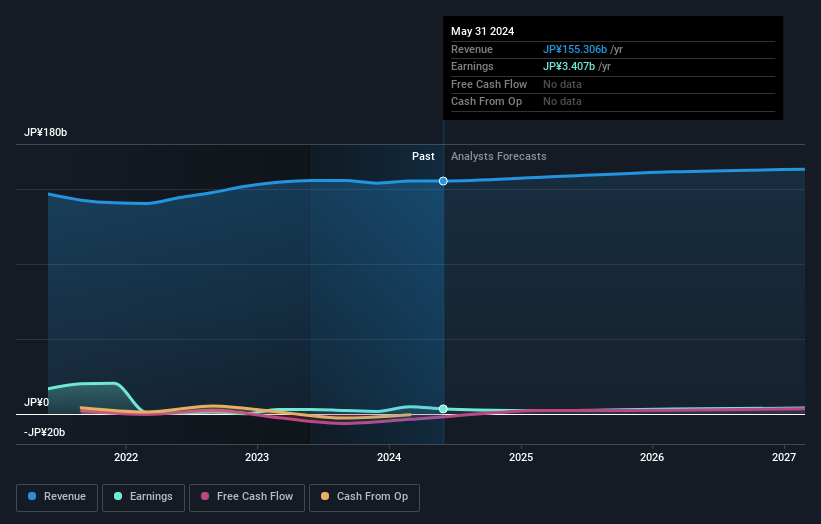The image size is (821, 524).
Task: Click the Earnings label in the tooltip
Action: [472, 66]
